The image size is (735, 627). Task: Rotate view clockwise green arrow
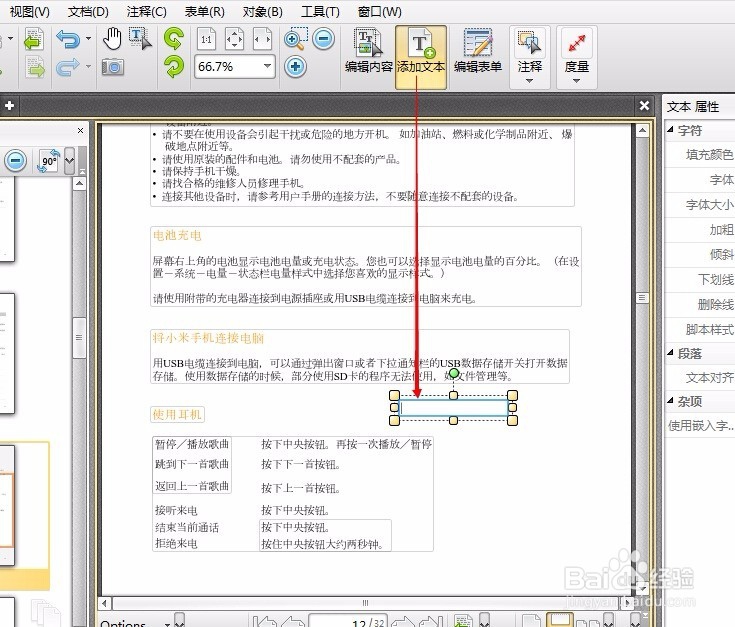click(174, 67)
